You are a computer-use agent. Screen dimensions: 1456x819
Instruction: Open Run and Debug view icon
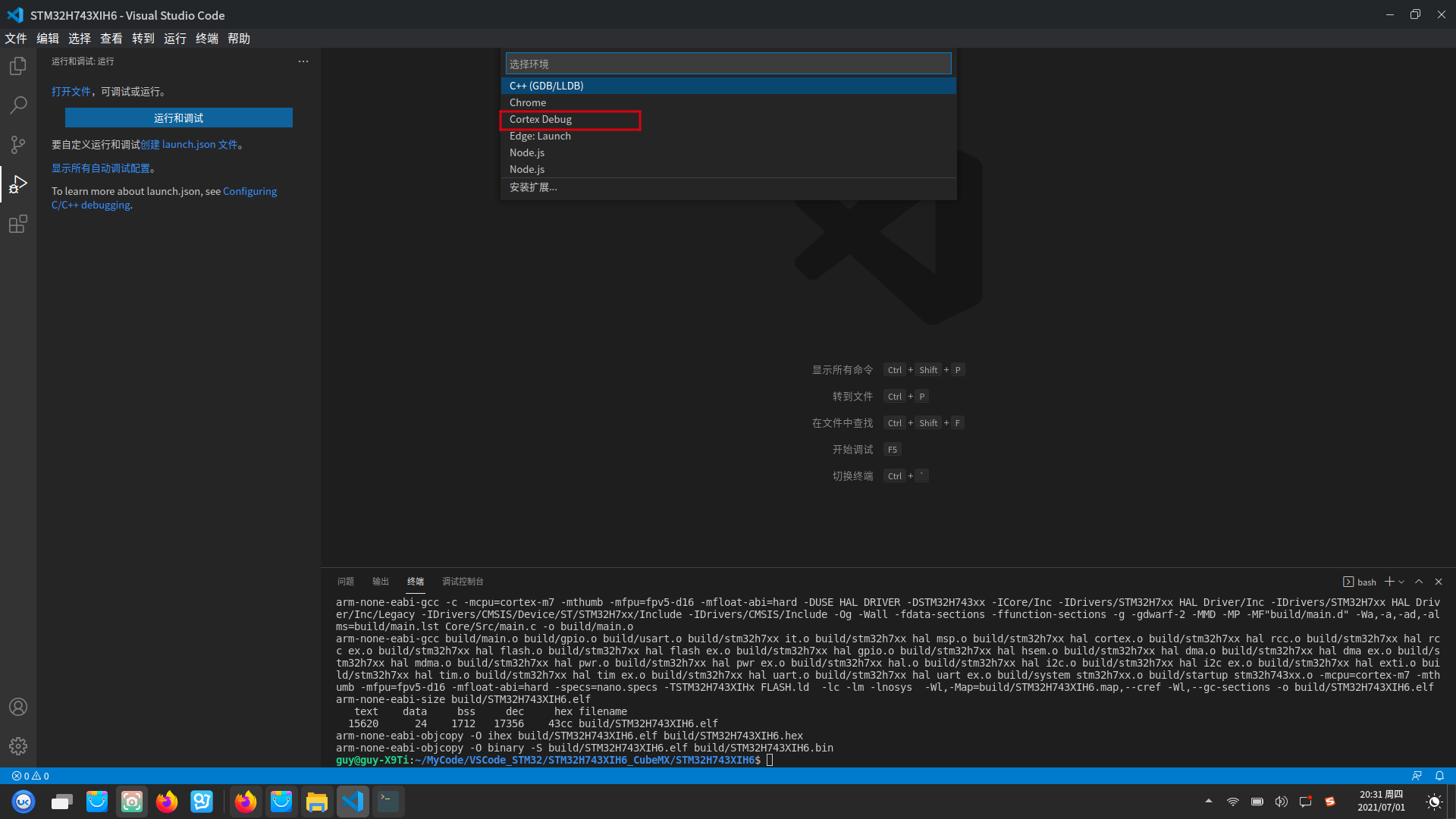coord(18,184)
